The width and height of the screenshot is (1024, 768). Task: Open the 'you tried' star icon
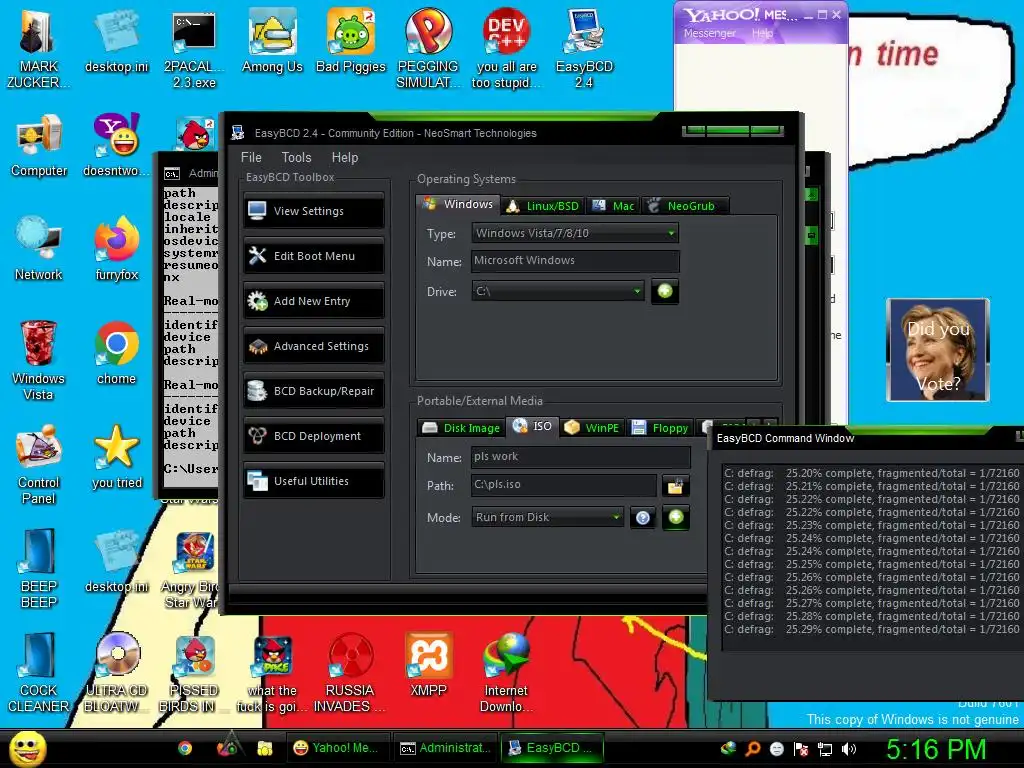[x=116, y=457]
